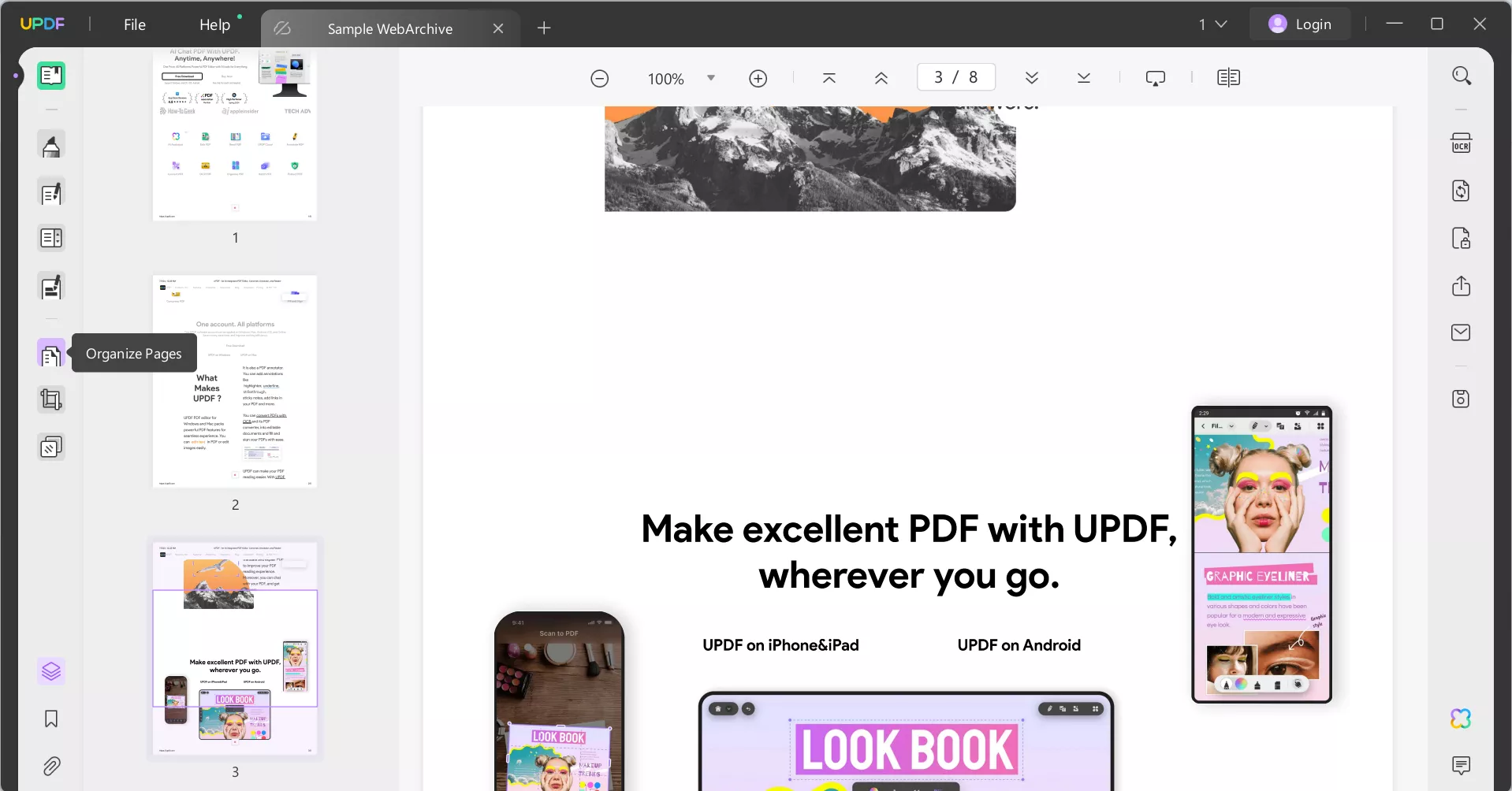The height and width of the screenshot is (791, 1512).
Task: Open the File menu
Action: [135, 24]
